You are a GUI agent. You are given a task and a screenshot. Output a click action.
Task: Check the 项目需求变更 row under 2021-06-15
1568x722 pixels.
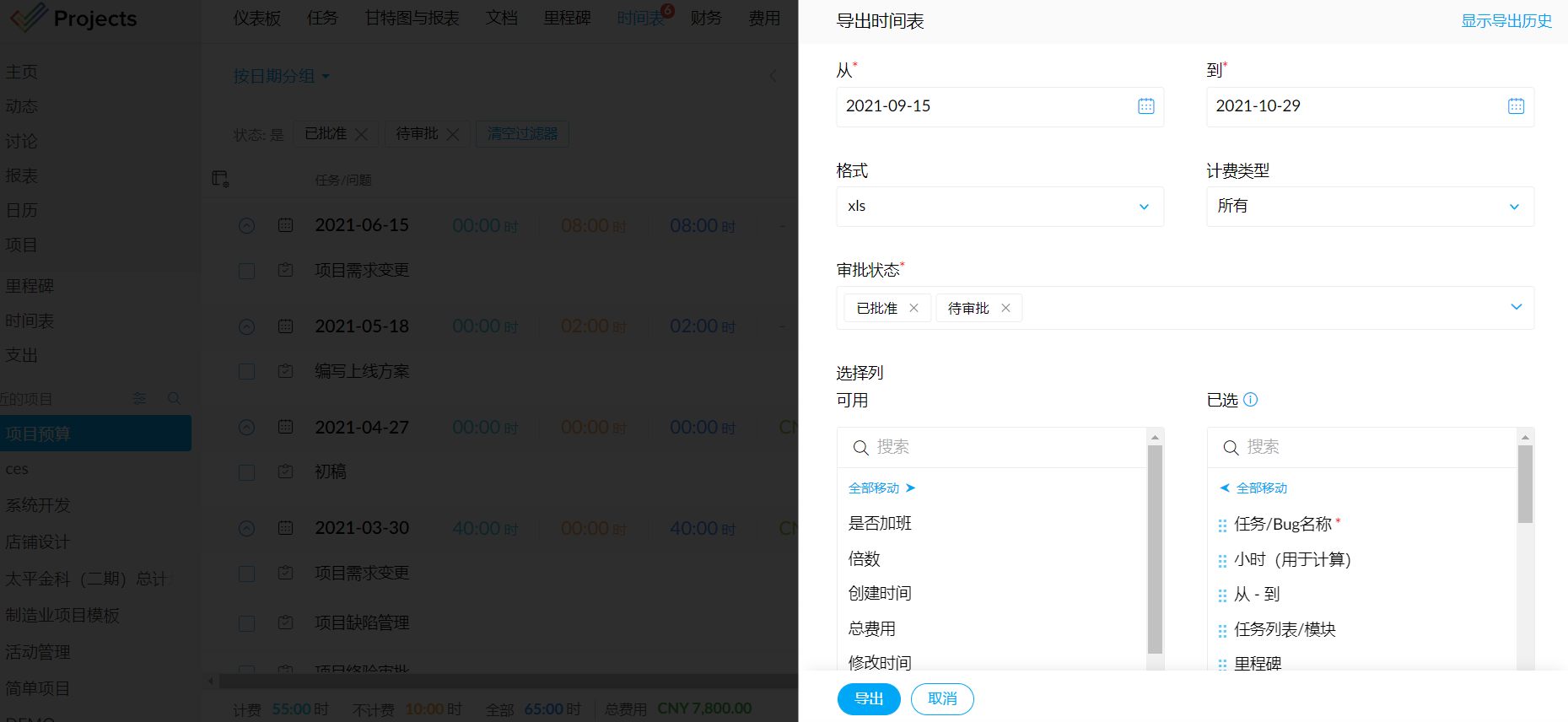coord(246,271)
